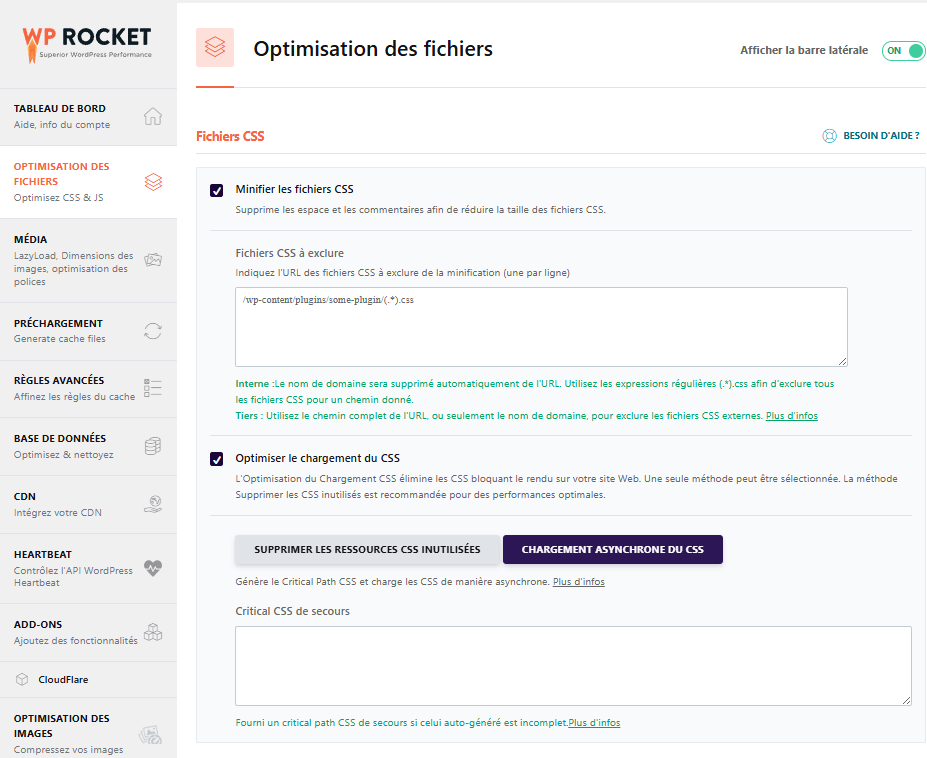Click the WP Rocket logo
The height and width of the screenshot is (758, 927).
click(x=87, y=44)
